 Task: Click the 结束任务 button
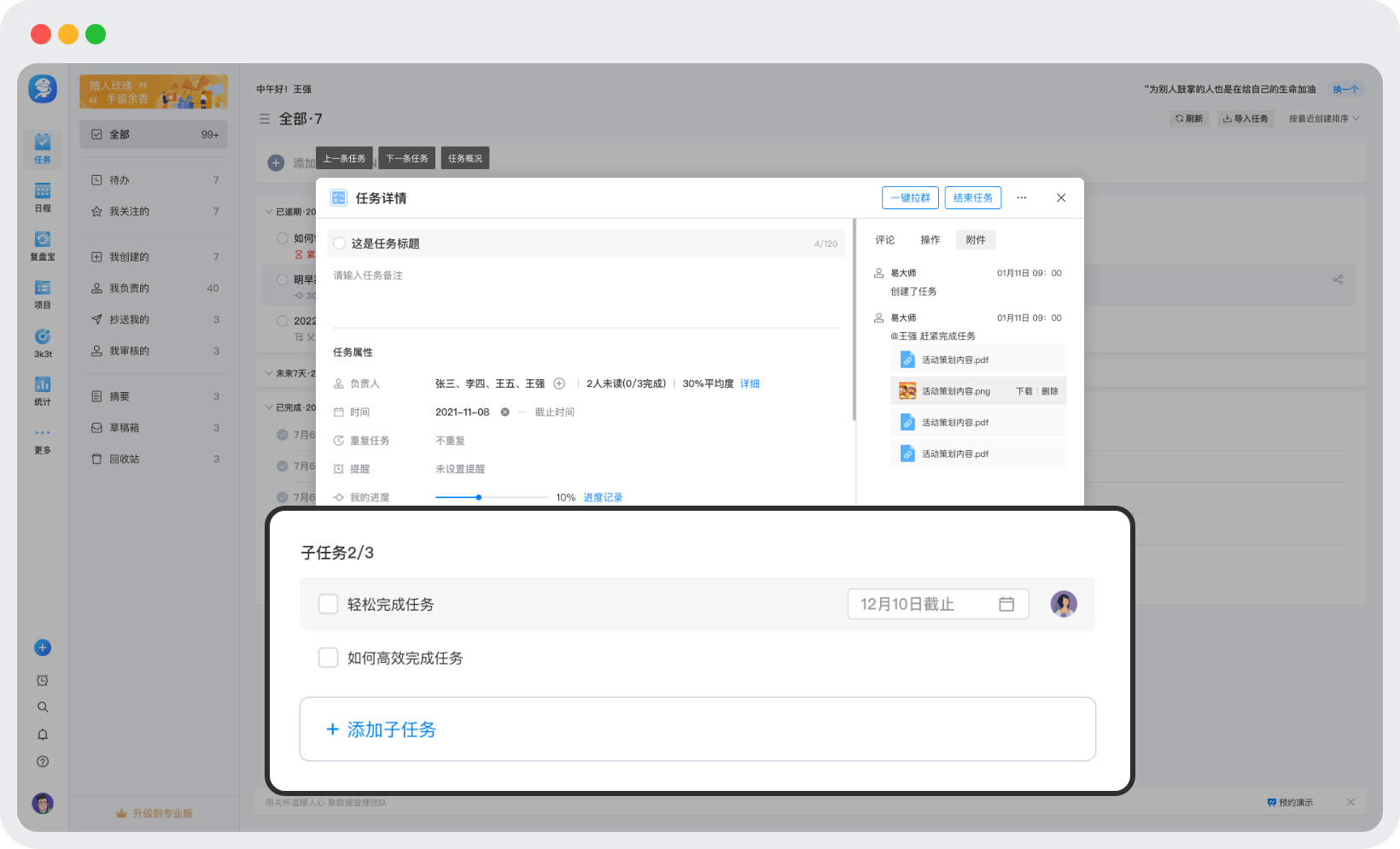[x=972, y=198]
